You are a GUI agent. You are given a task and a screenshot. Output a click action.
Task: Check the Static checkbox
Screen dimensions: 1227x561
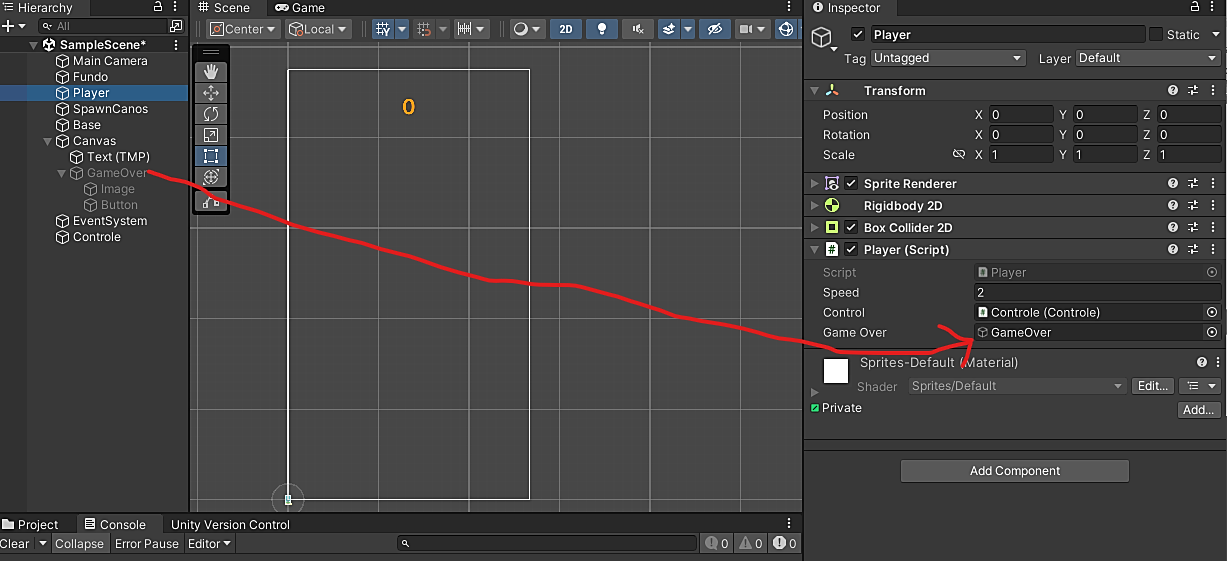click(1156, 34)
